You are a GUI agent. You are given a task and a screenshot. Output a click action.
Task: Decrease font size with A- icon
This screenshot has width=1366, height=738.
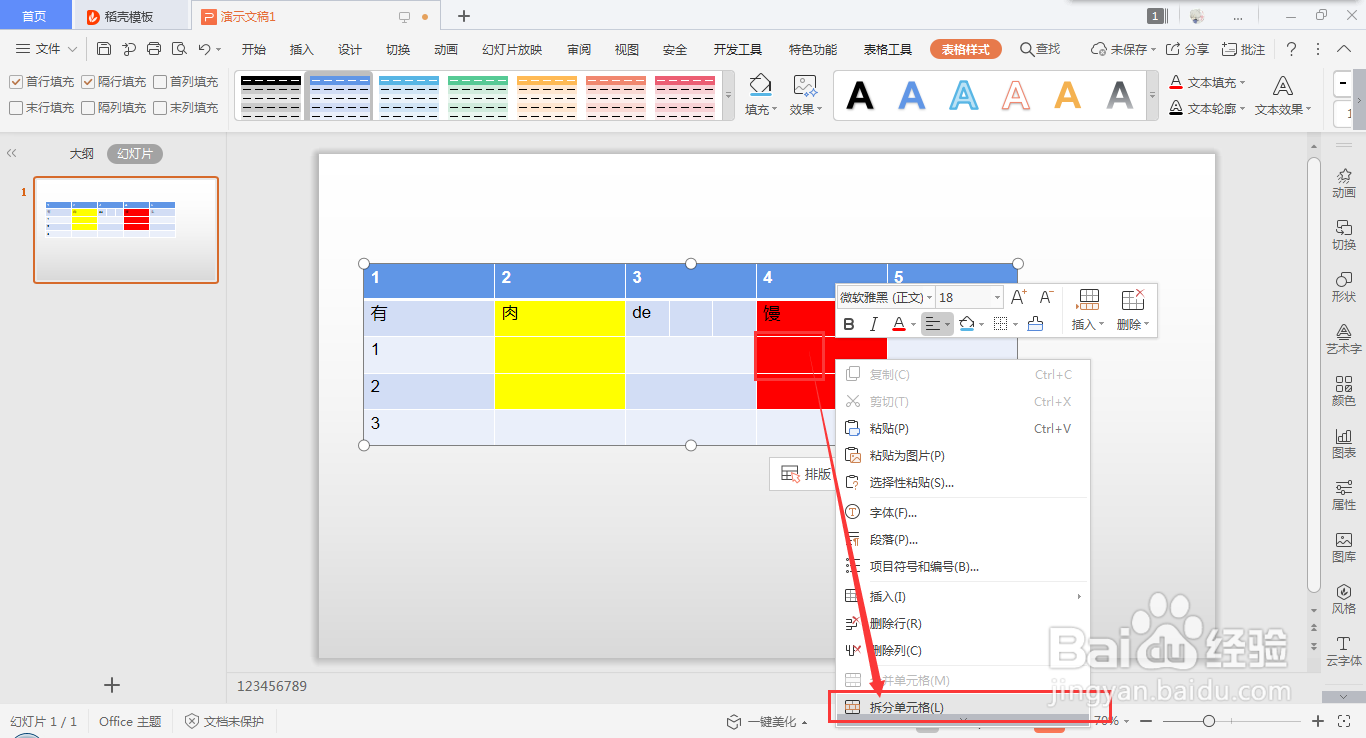pos(1046,297)
